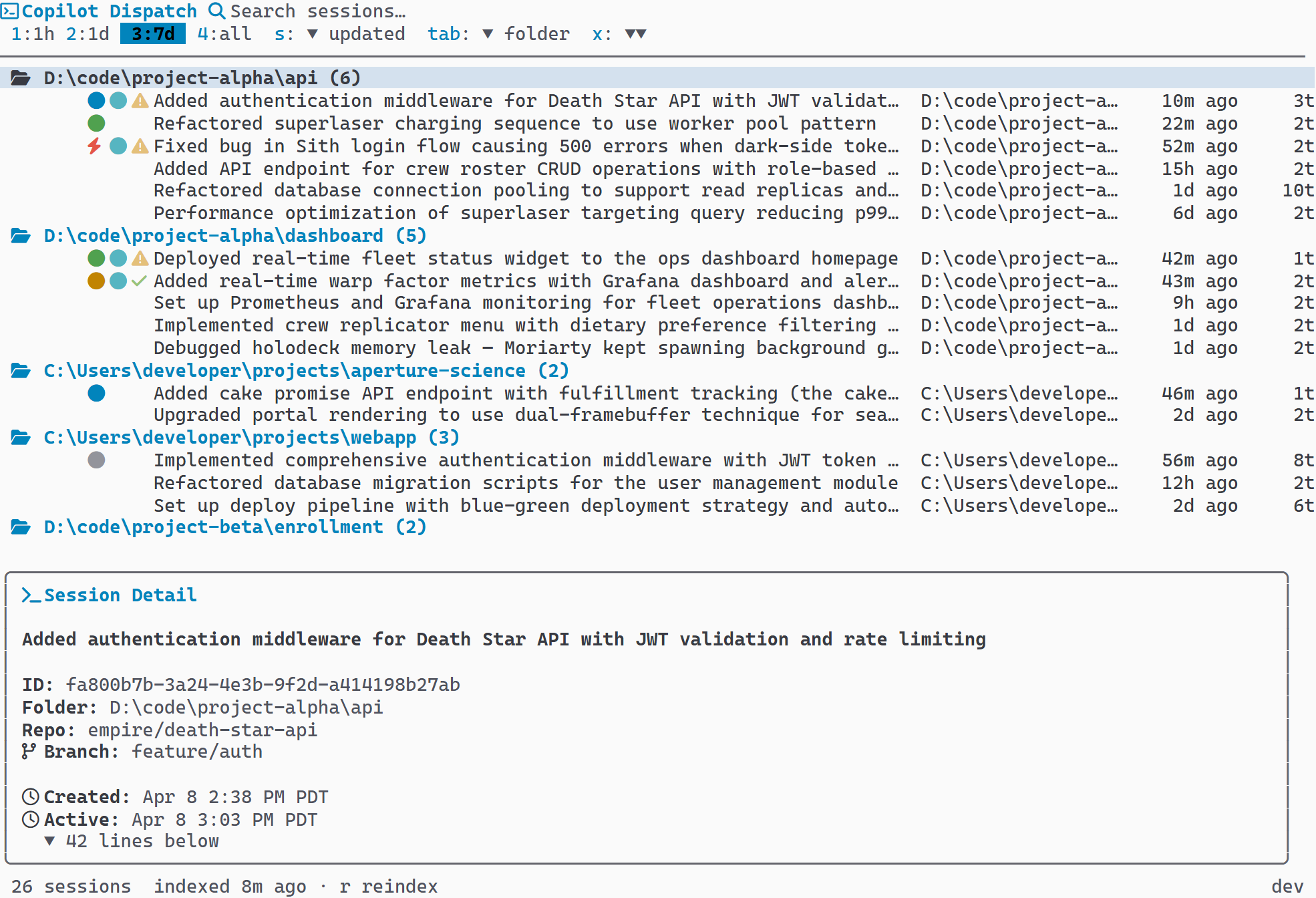Select 'Fixed bug in Sith login flow' session
This screenshot has width=1316, height=898.
click(x=658, y=146)
